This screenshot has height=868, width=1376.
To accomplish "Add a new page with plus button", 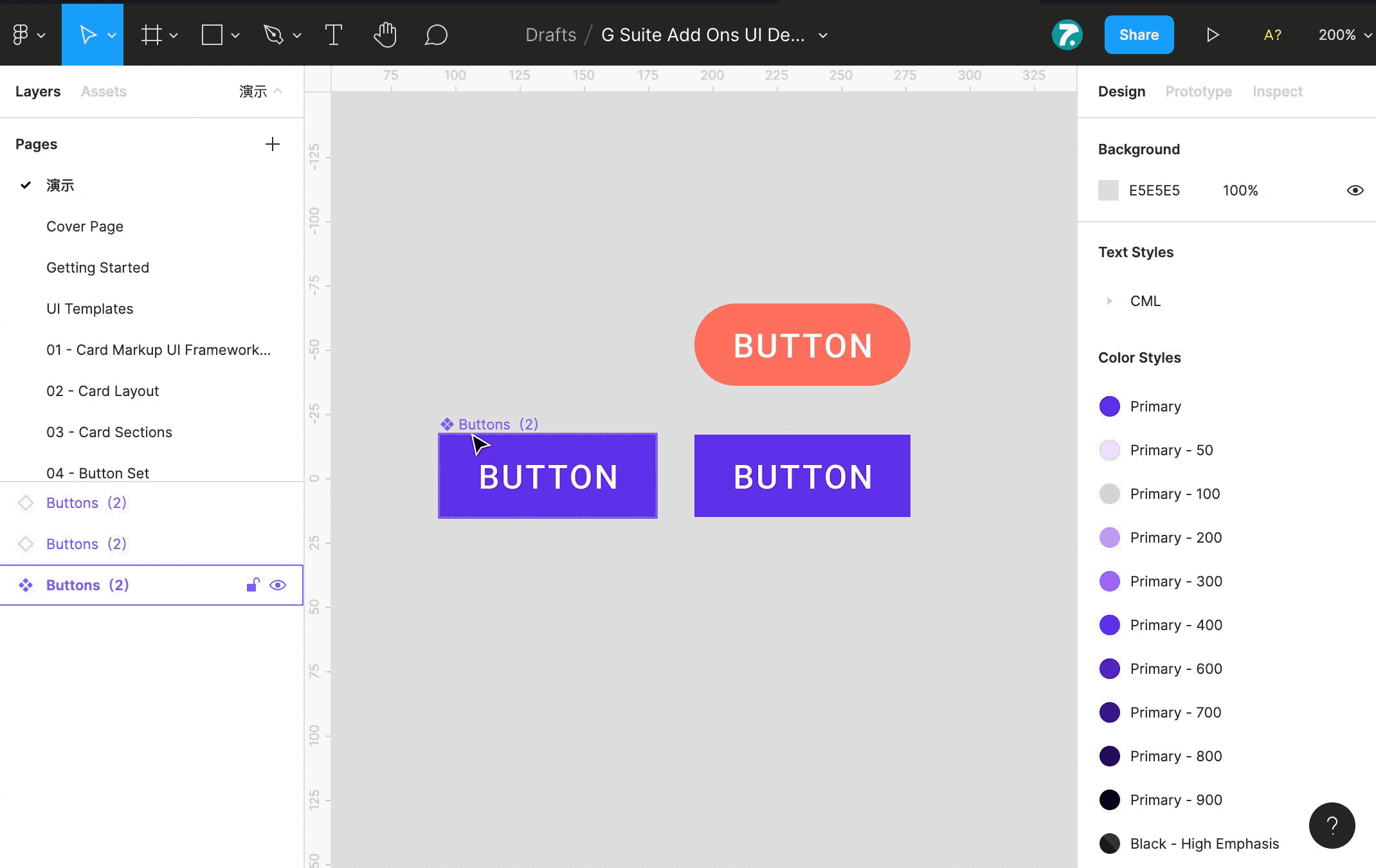I will pos(273,144).
